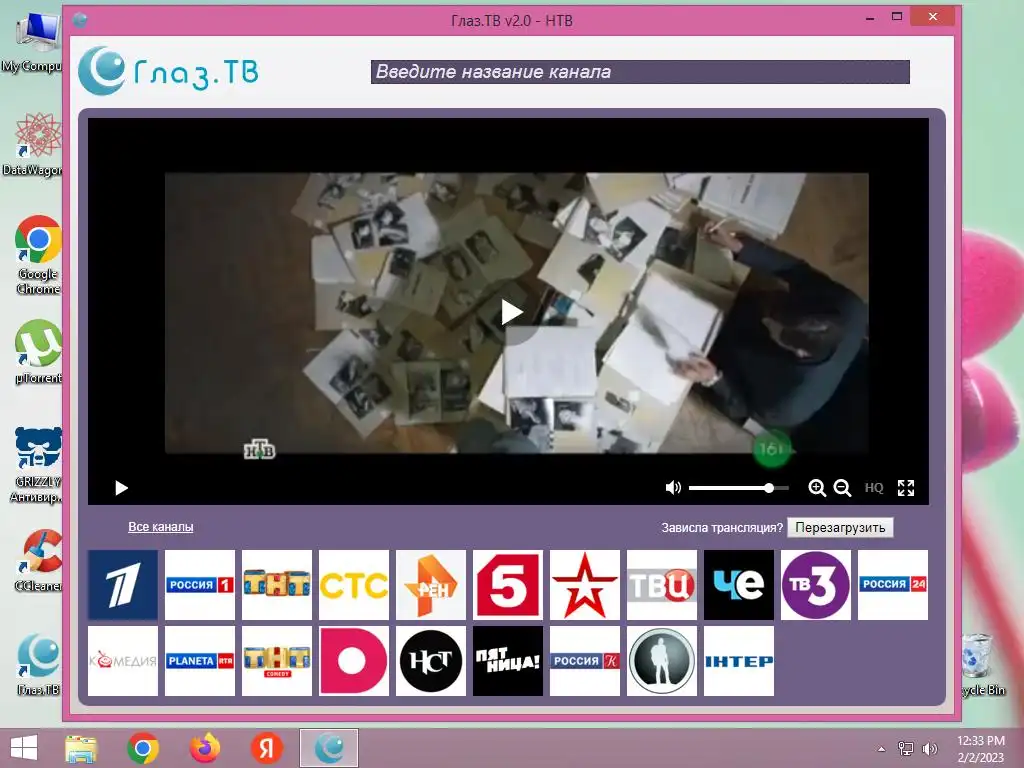The image size is (1024, 768).
Task: Focus the channel name search field
Action: pyautogui.click(x=640, y=72)
